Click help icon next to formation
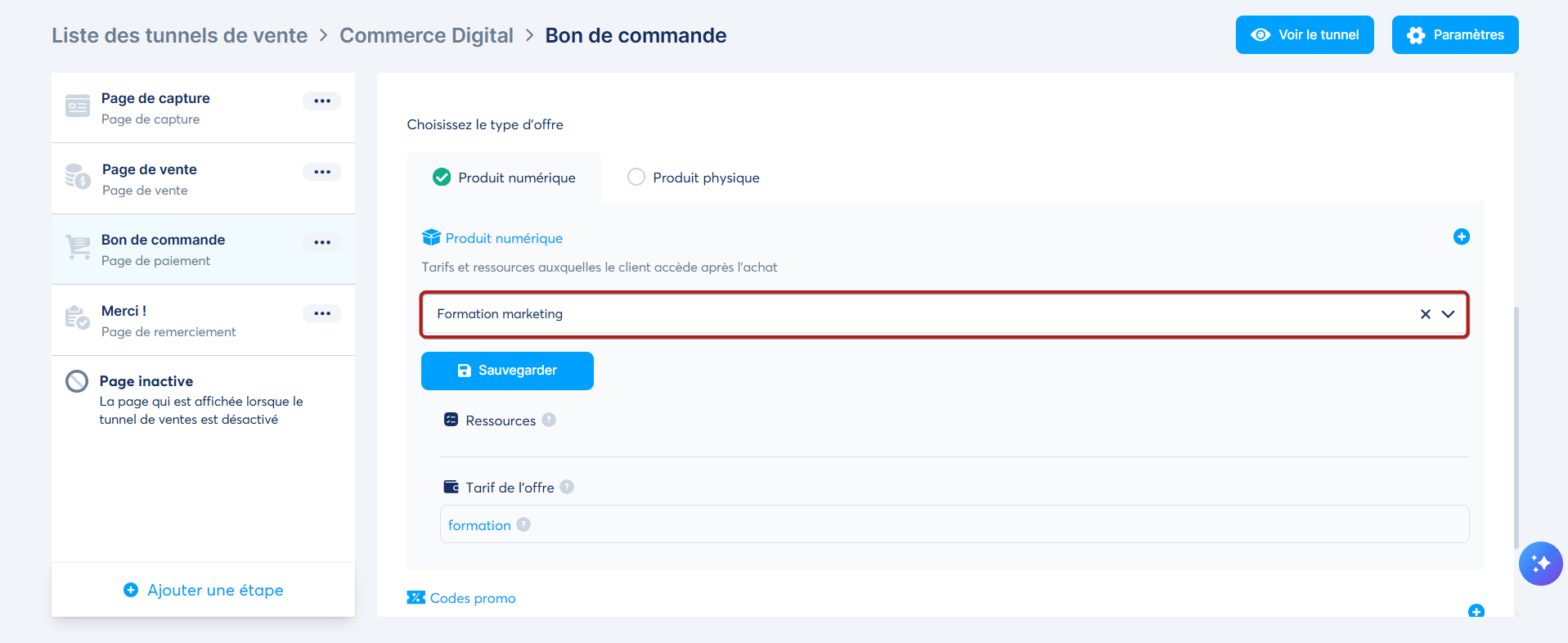 (x=523, y=524)
